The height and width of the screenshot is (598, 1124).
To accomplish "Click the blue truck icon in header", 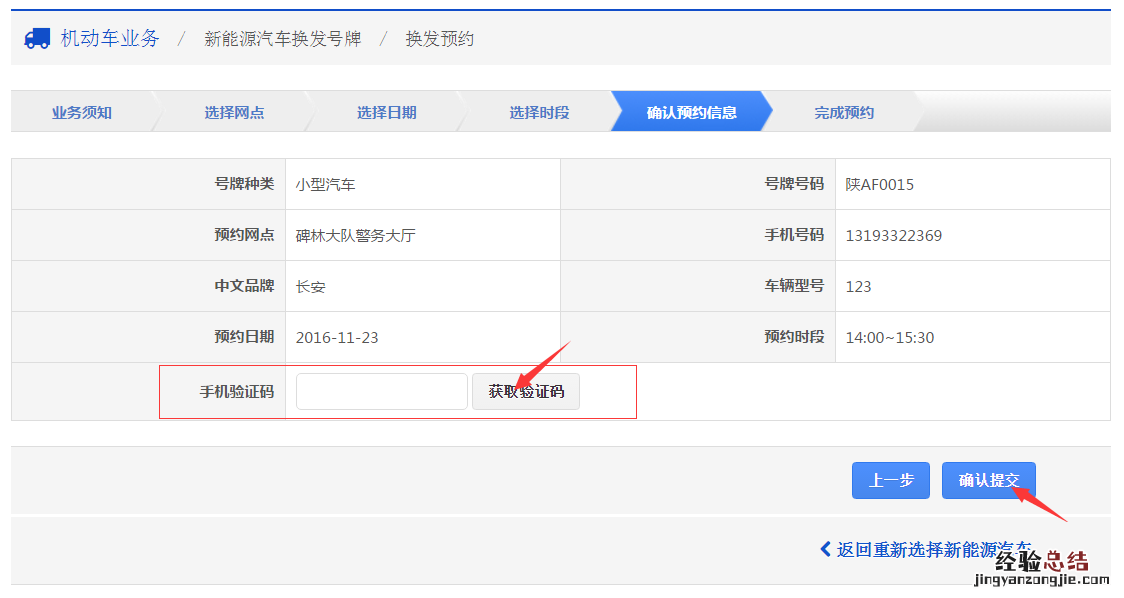I will pyautogui.click(x=37, y=38).
